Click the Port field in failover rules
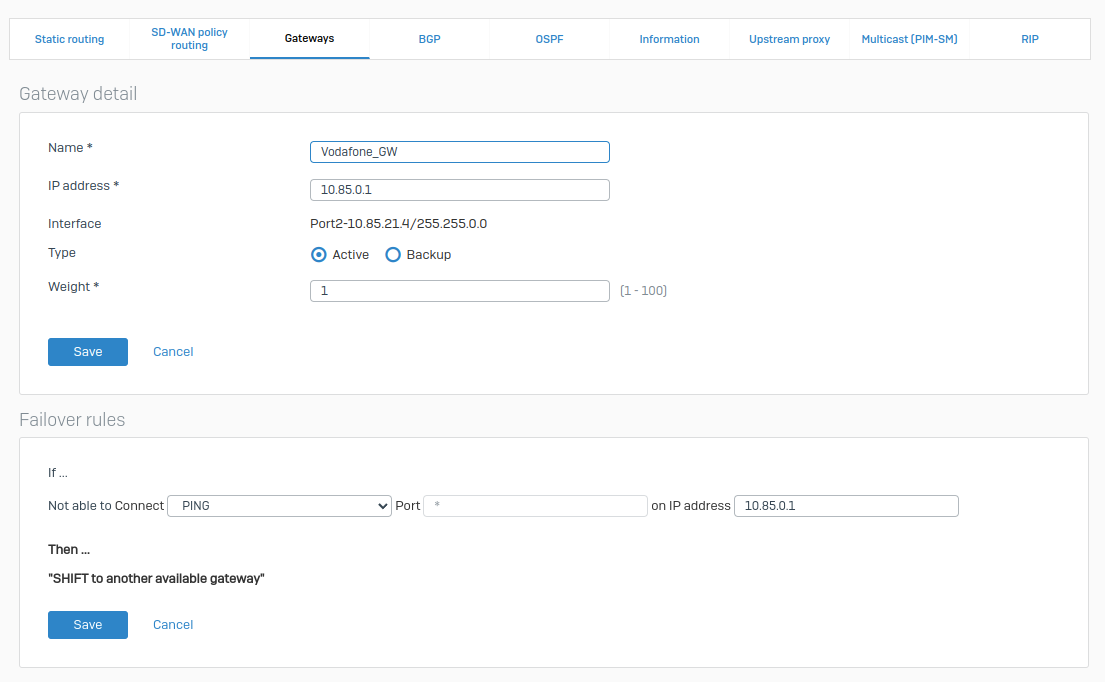Screen dimensions: 1105x682 click(x=535, y=505)
